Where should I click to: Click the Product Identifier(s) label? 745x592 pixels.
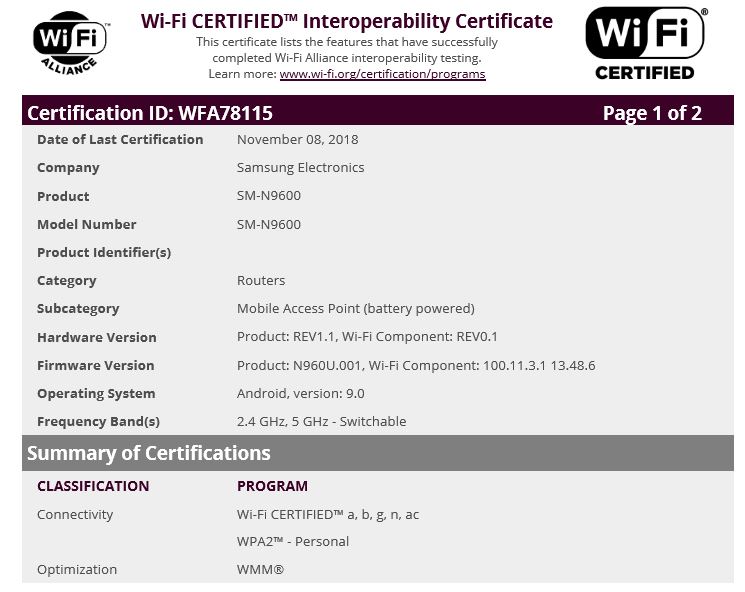click(104, 252)
